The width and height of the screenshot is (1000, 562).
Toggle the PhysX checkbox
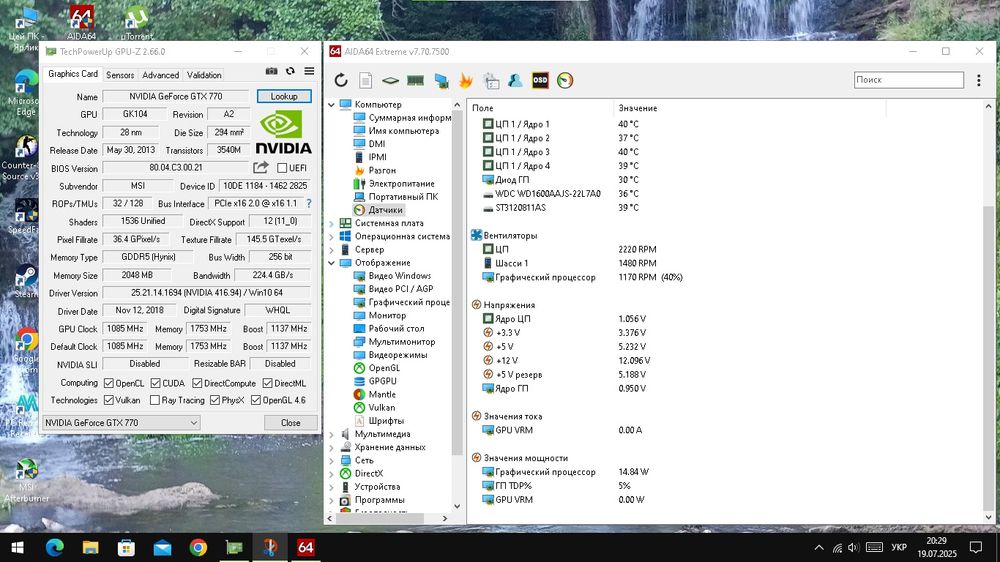point(215,400)
